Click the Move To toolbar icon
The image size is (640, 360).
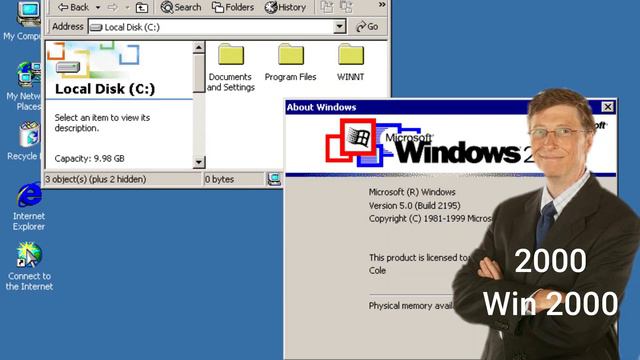coord(327,7)
